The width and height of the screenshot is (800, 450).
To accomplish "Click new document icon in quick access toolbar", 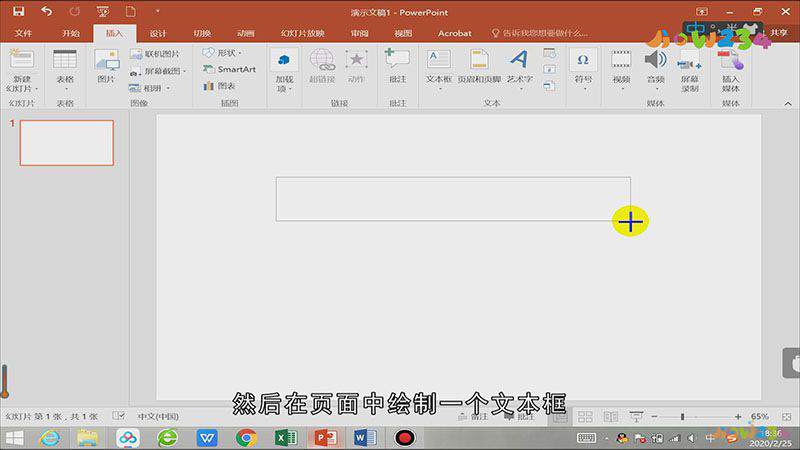I will [x=131, y=11].
